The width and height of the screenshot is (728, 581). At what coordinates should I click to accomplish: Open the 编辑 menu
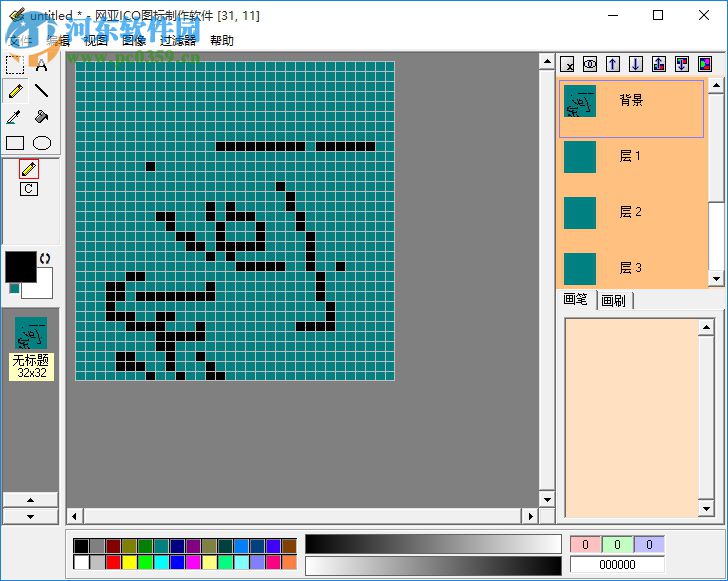point(58,41)
